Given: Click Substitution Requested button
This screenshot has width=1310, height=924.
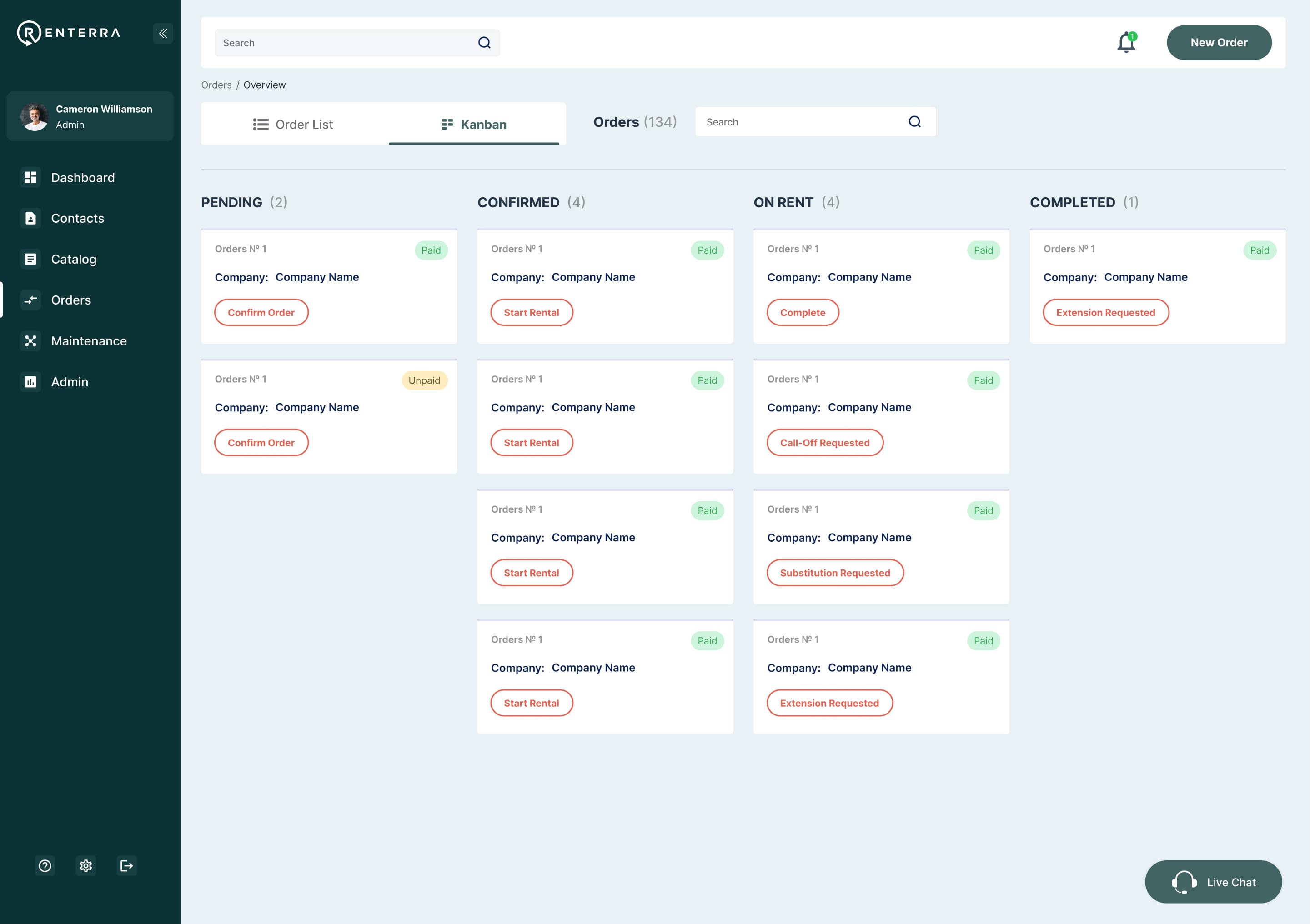Looking at the screenshot, I should tap(835, 573).
